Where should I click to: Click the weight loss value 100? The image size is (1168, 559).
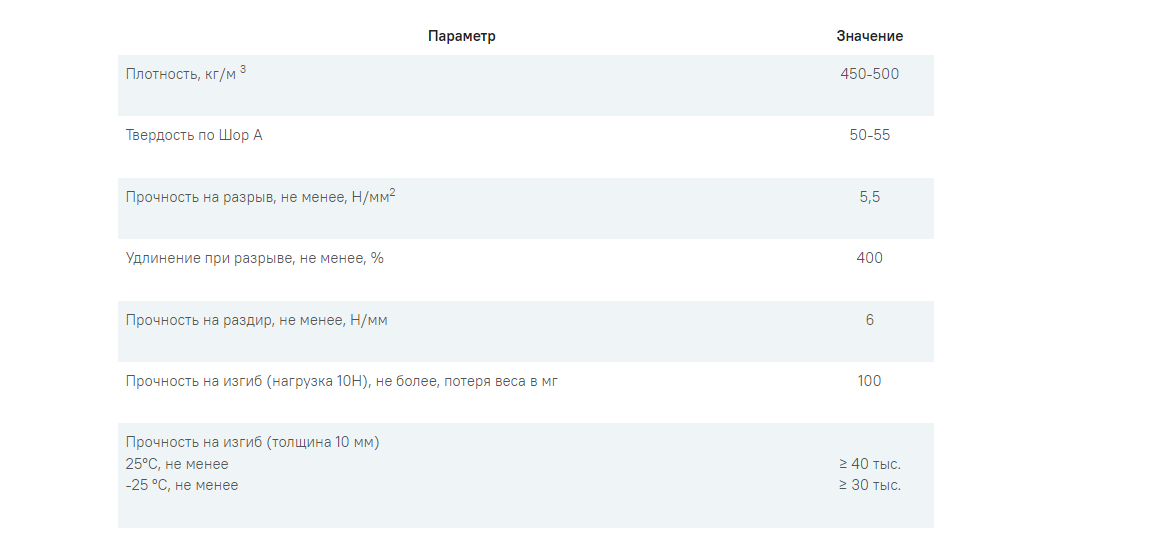869,381
